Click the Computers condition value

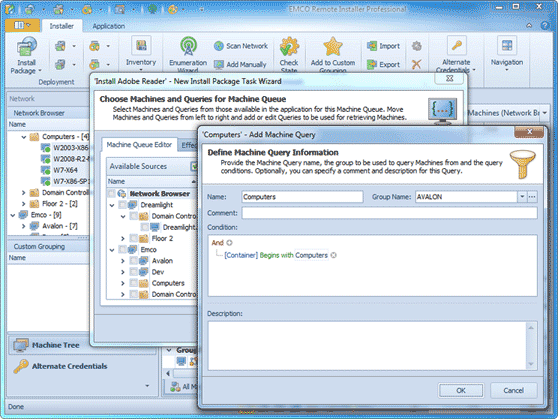[311, 255]
